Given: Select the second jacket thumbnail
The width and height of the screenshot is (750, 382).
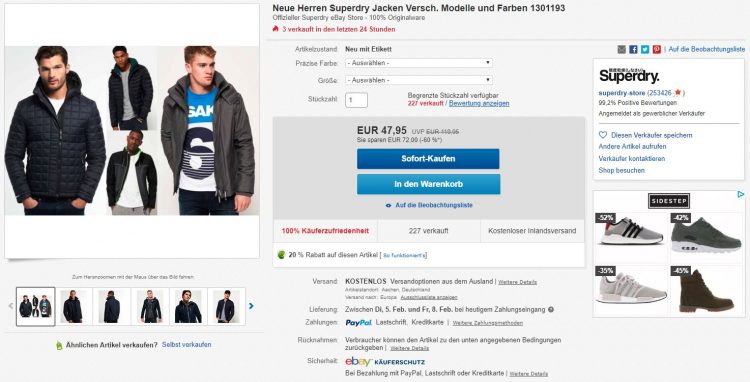Looking at the screenshot, I should (x=74, y=306).
